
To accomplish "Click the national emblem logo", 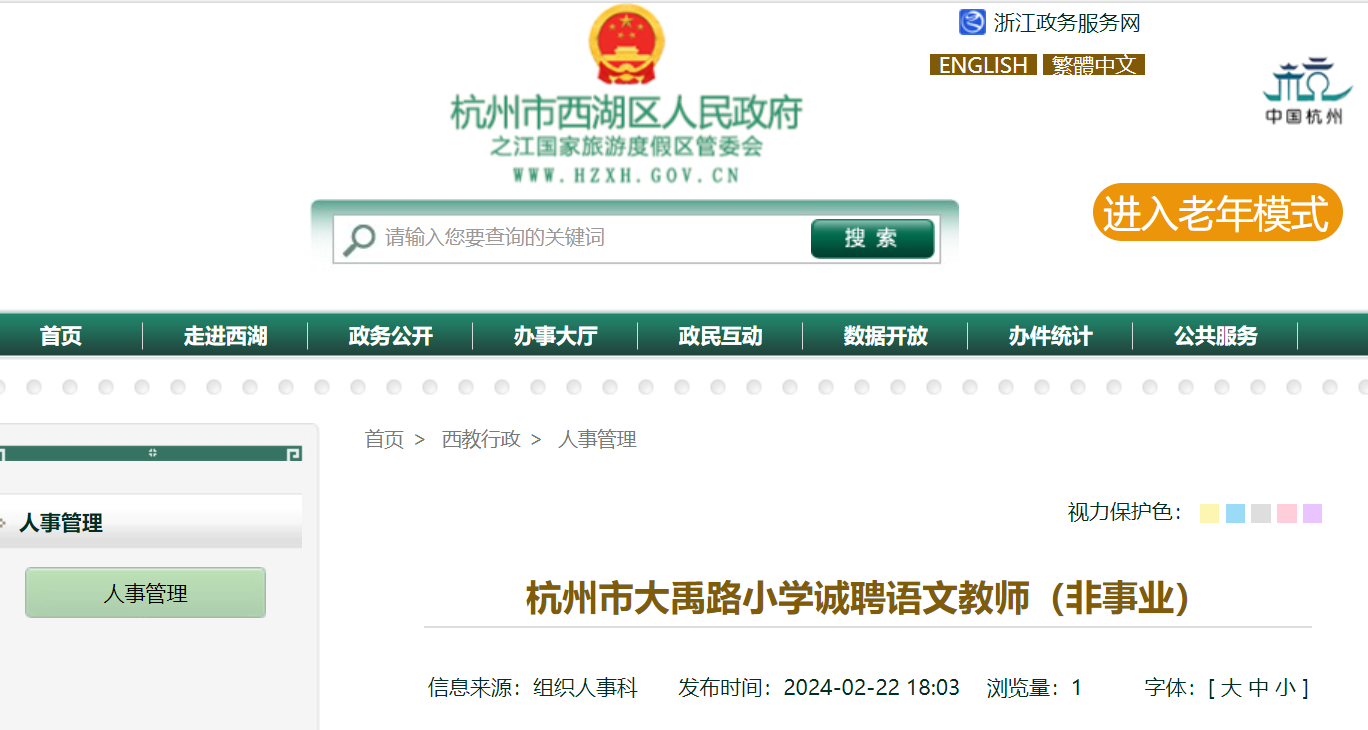I will pos(626,46).
